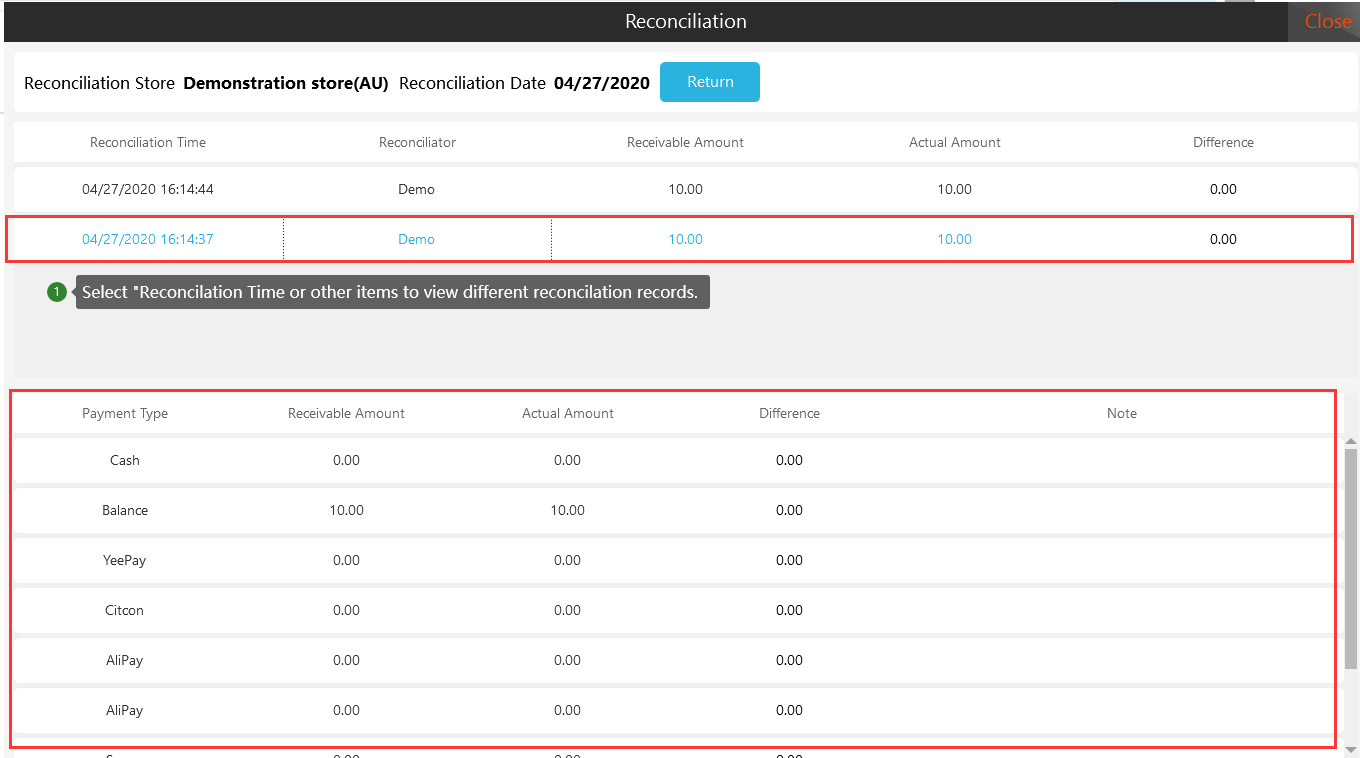Select the Cash payment type row
This screenshot has width=1360, height=758.
point(125,460)
